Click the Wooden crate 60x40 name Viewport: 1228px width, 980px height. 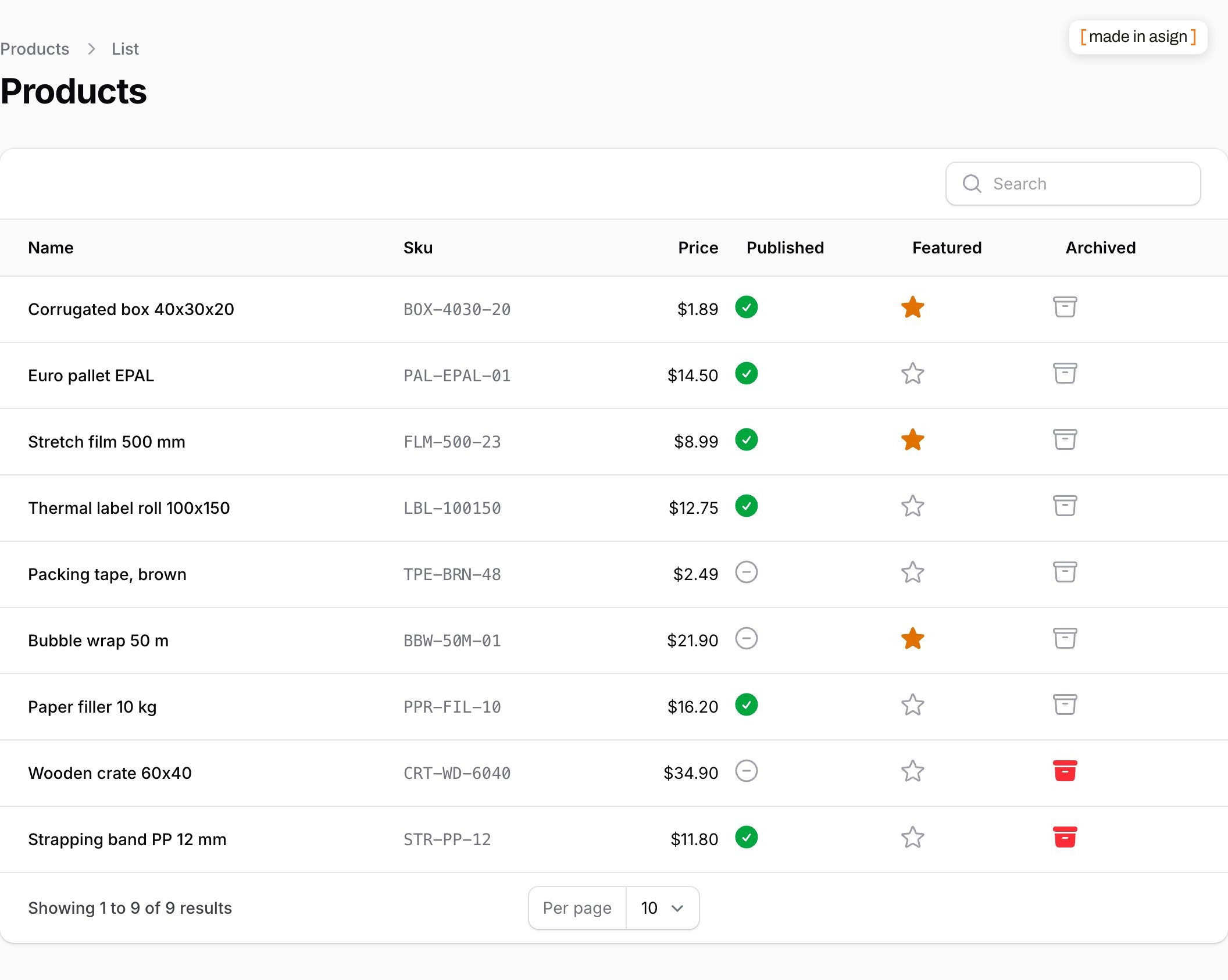(109, 773)
